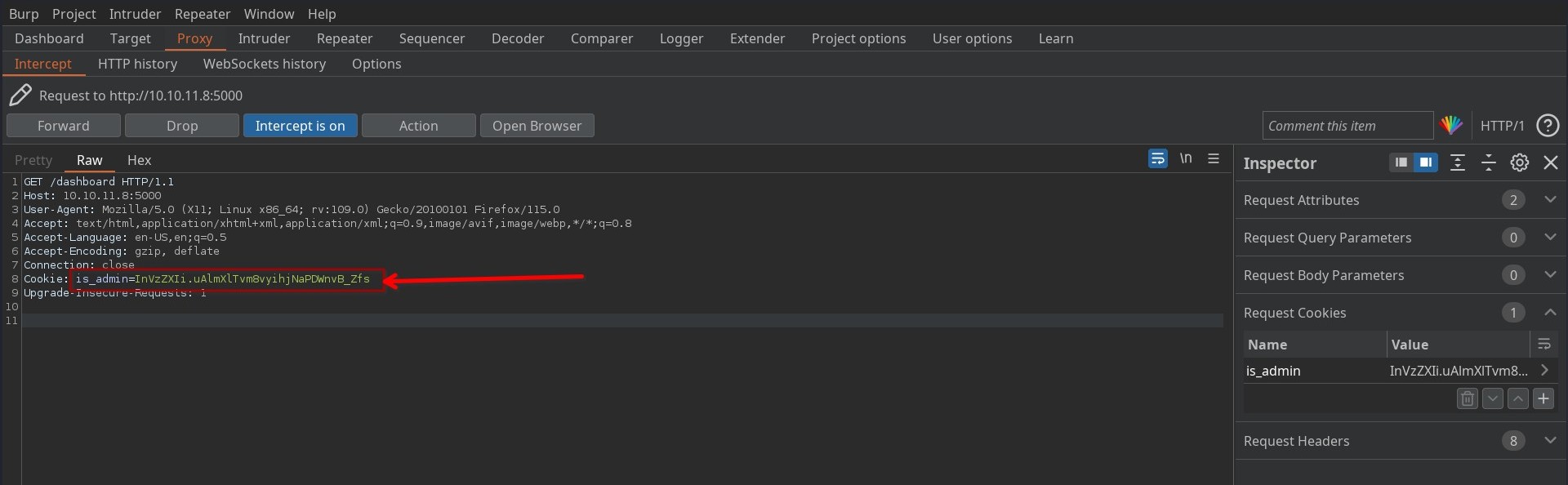Open the Help menu
The image size is (1568, 485).
(x=322, y=14)
